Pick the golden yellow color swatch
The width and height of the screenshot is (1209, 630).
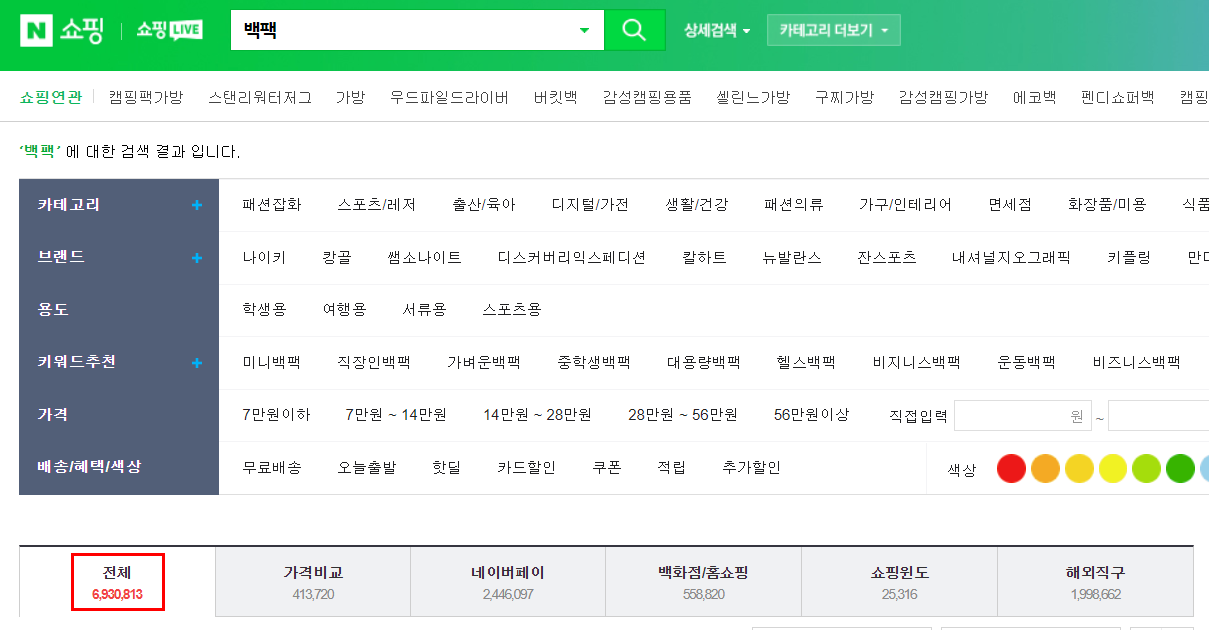(1079, 468)
